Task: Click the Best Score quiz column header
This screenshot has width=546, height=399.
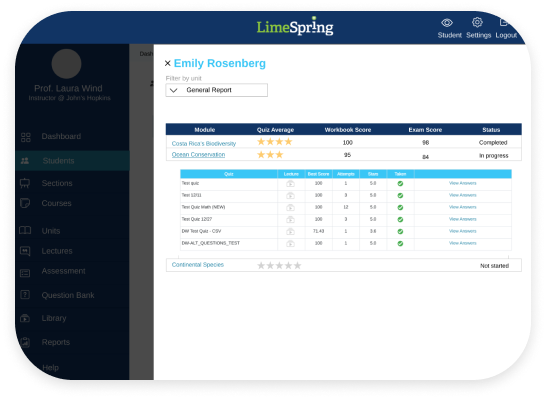Action: pyautogui.click(x=318, y=174)
